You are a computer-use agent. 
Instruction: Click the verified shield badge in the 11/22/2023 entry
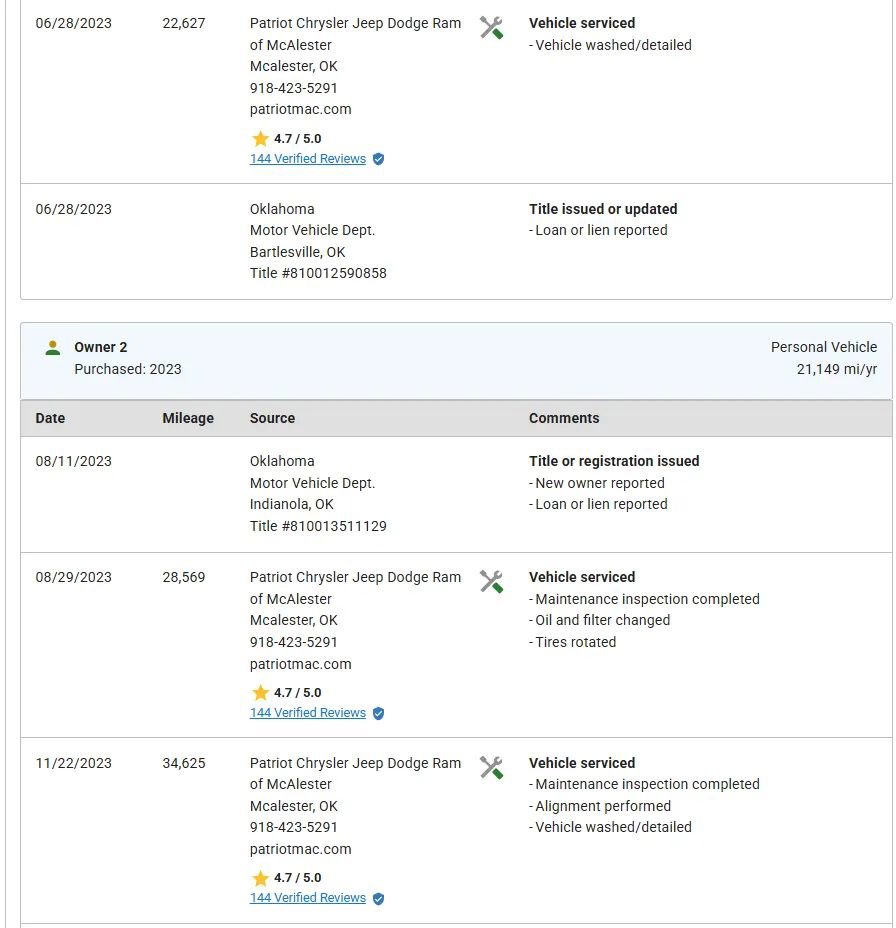coord(378,899)
